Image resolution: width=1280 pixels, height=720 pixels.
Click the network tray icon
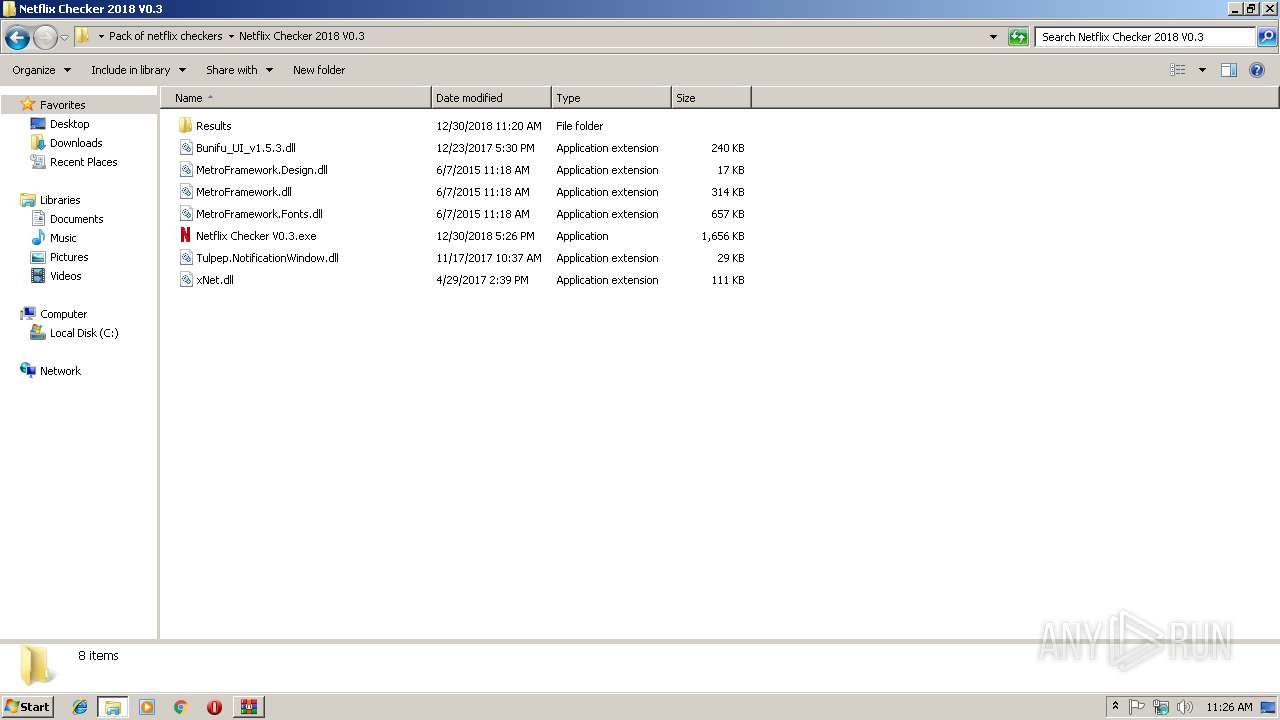[1161, 707]
